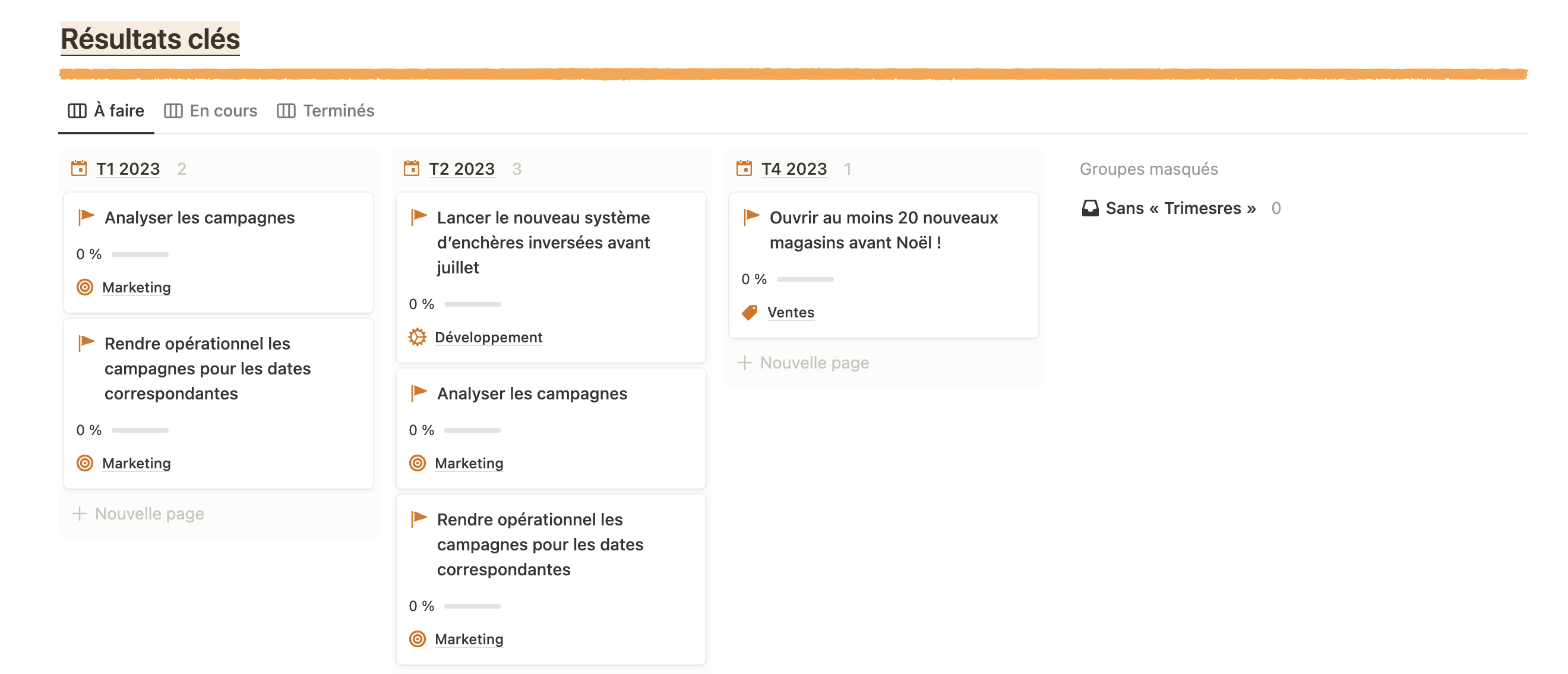Click the board icon of En cours tab
The width and height of the screenshot is (1568, 674).
(x=173, y=111)
